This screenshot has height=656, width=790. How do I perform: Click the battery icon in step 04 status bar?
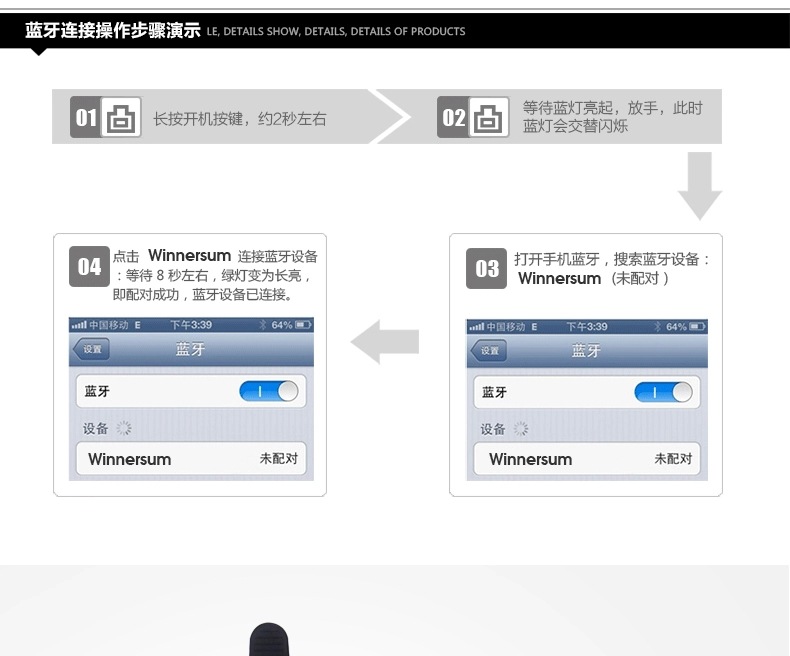click(303, 325)
